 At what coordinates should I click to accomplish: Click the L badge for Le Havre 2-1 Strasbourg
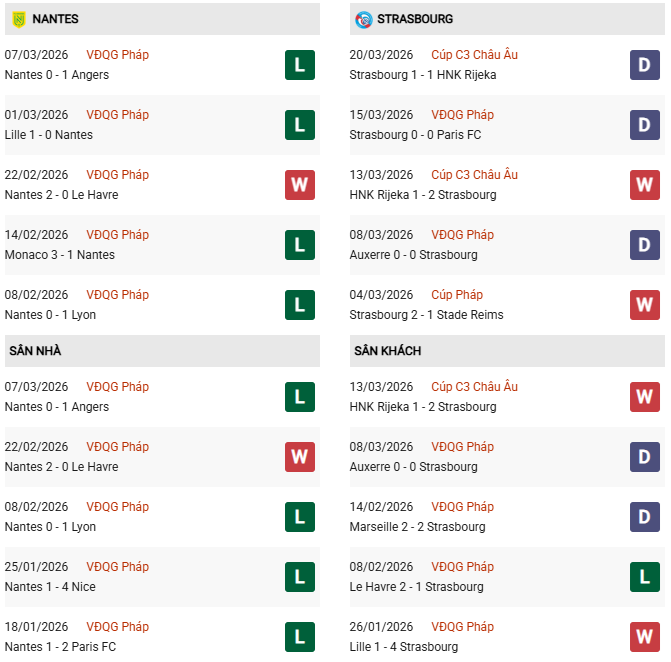click(645, 577)
